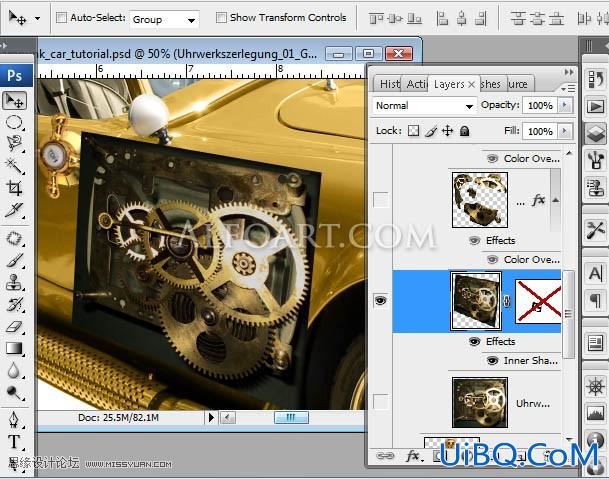Collapse the fx effects arrow on gear-pieces layer

pos(556,200)
